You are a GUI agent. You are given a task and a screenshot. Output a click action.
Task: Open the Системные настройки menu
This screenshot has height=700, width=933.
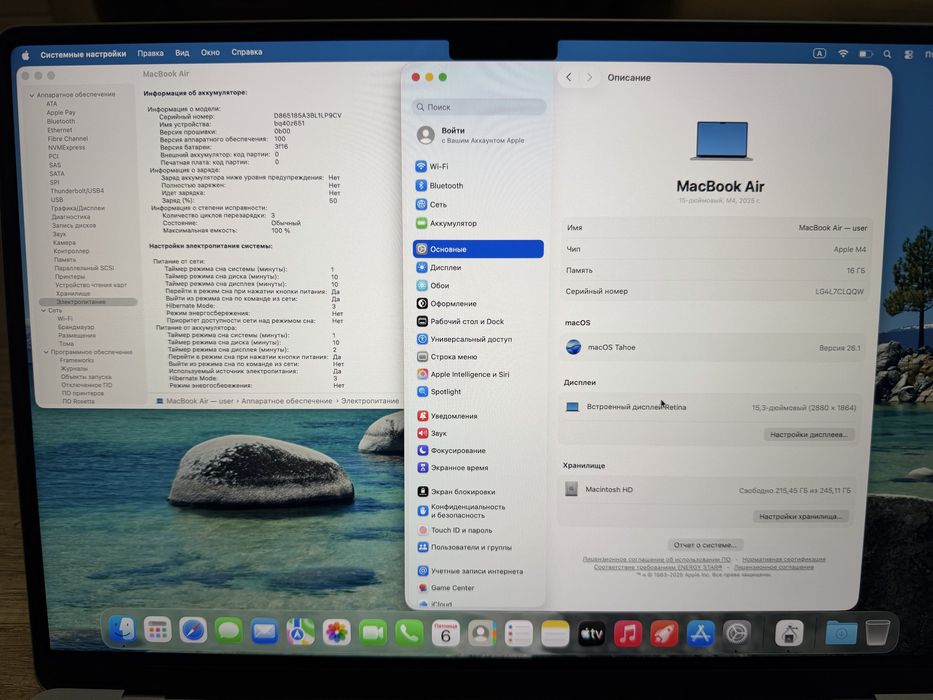click(x=83, y=54)
